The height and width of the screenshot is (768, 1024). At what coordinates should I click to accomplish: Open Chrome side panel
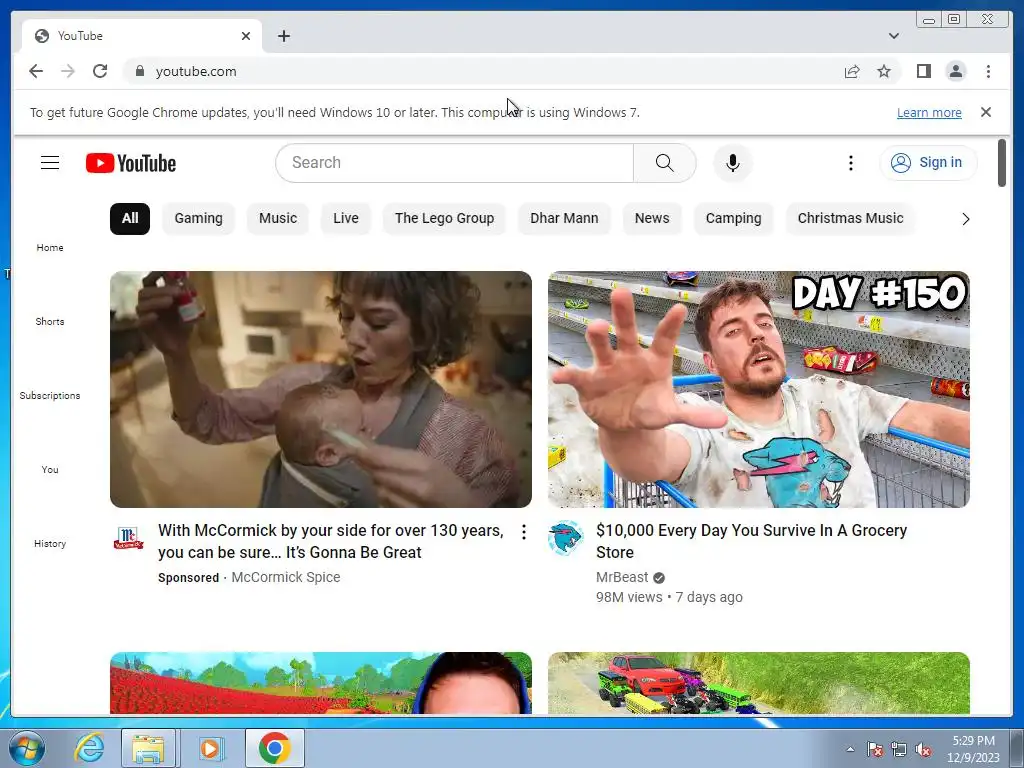click(923, 71)
